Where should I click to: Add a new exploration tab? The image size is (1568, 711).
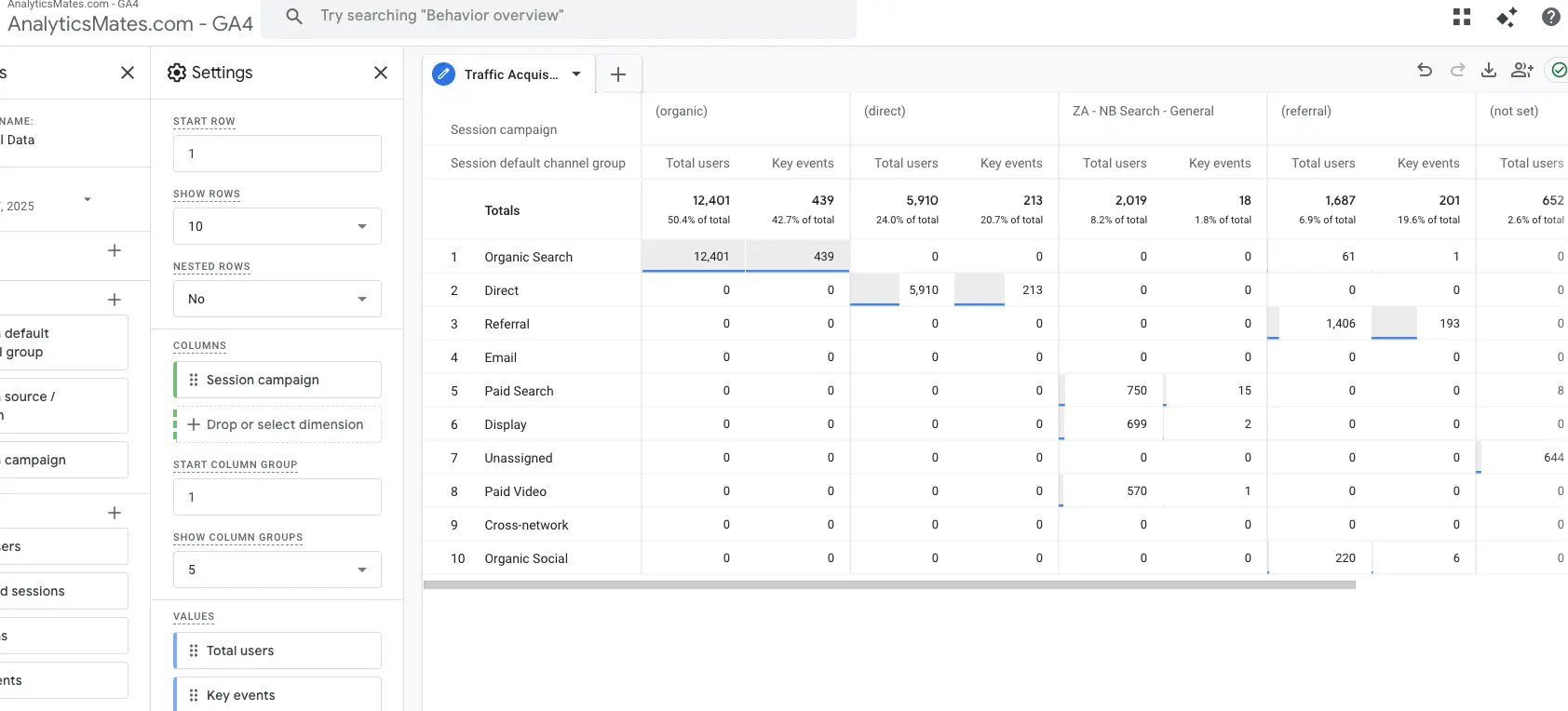pyautogui.click(x=618, y=74)
